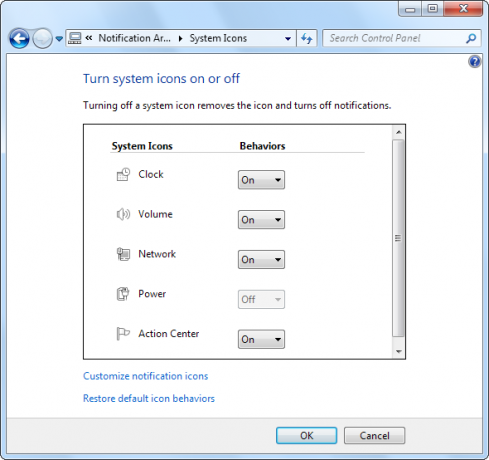Click the Action Center flag icon
This screenshot has width=489, height=460.
pos(123,334)
